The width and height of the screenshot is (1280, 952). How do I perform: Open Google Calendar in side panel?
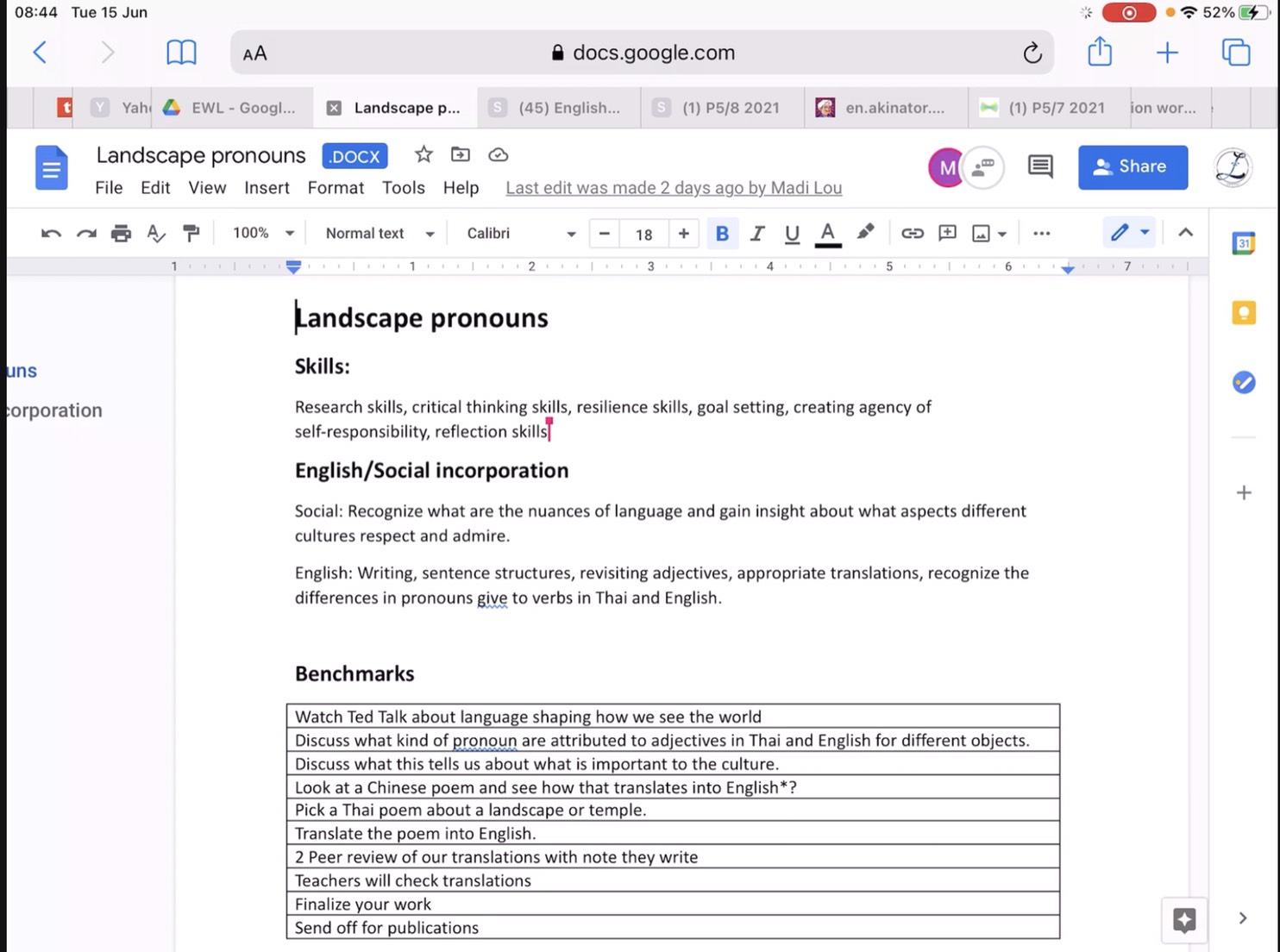(1244, 243)
